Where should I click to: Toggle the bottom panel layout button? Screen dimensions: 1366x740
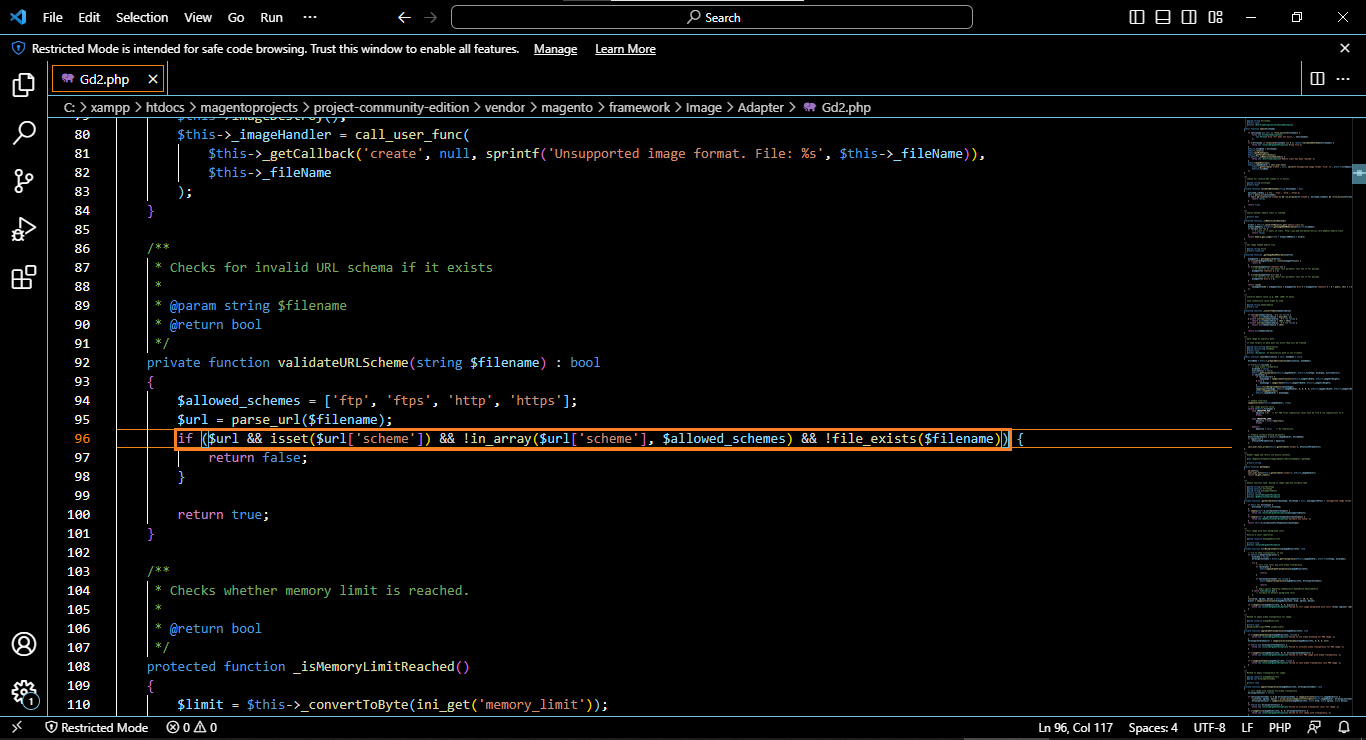click(x=1163, y=17)
